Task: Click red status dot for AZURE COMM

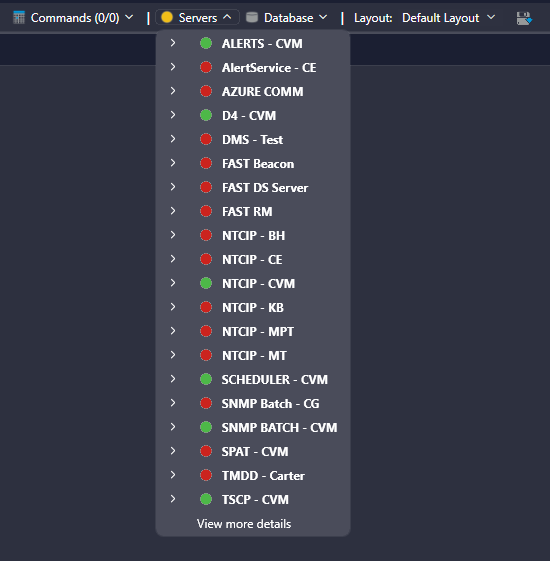Action: pos(206,91)
